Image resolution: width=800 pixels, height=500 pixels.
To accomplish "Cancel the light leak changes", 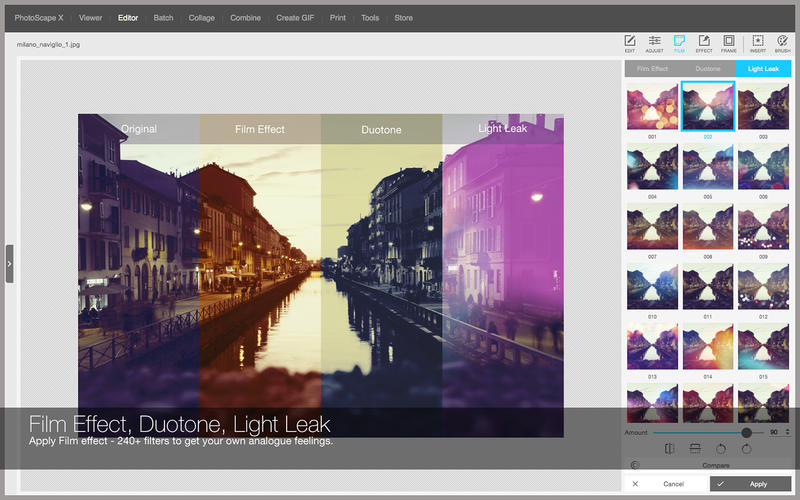I will (x=666, y=483).
